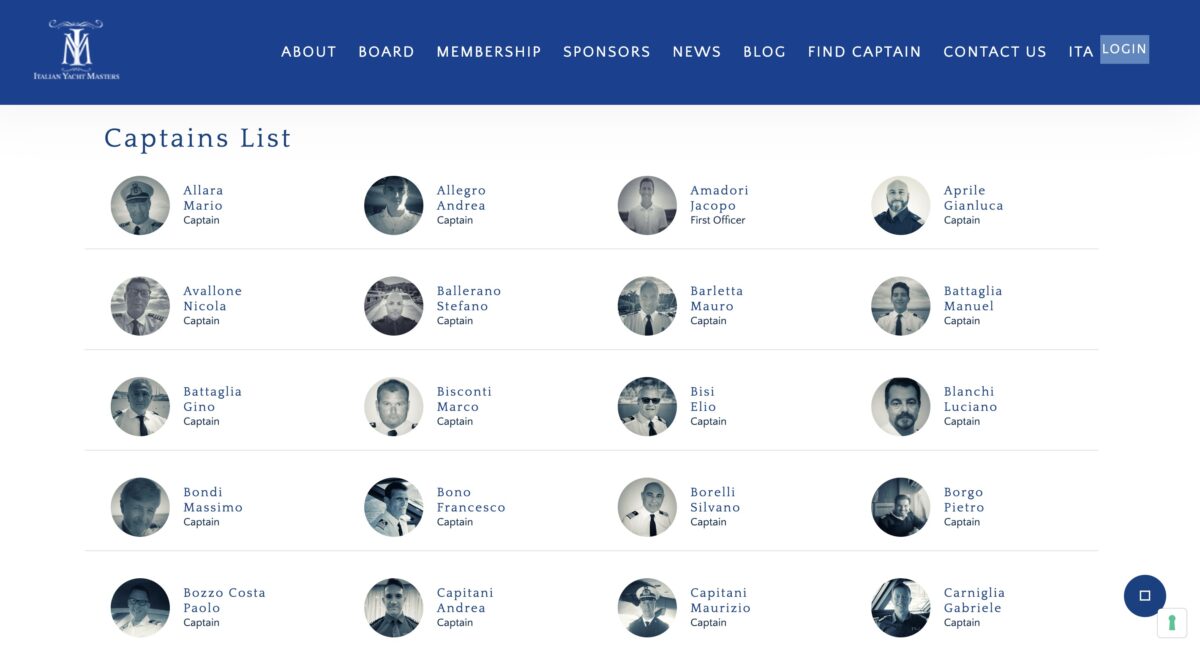Viewport: 1200px width, 645px height.
Task: Open the ABOUT menu item
Action: pyautogui.click(x=308, y=52)
